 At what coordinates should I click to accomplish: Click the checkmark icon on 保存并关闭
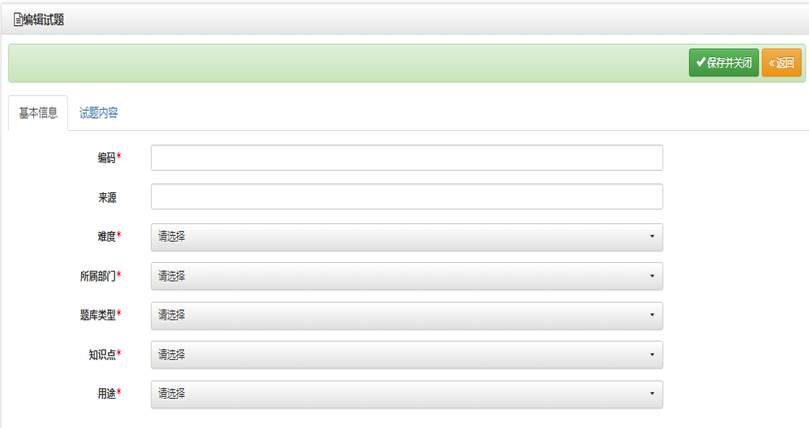click(x=701, y=63)
